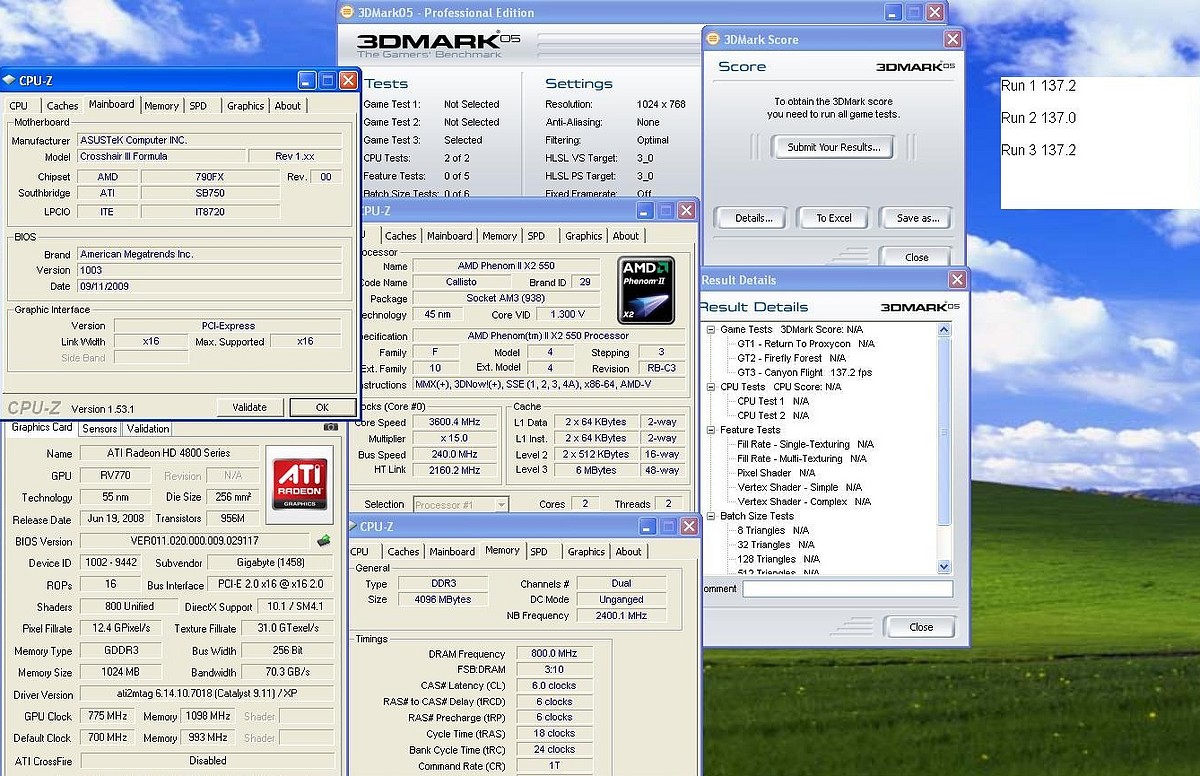1200x776 pixels.
Task: Open score Details in 3DMark Score
Action: tap(753, 218)
